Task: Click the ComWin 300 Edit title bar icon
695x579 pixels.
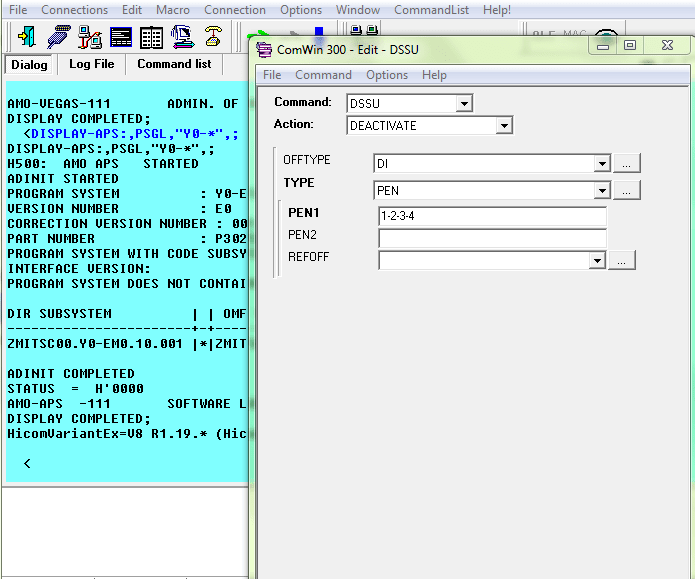Action: coord(264,49)
